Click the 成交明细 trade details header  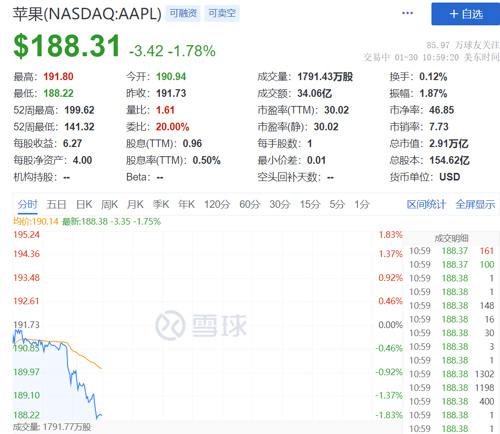(451, 238)
